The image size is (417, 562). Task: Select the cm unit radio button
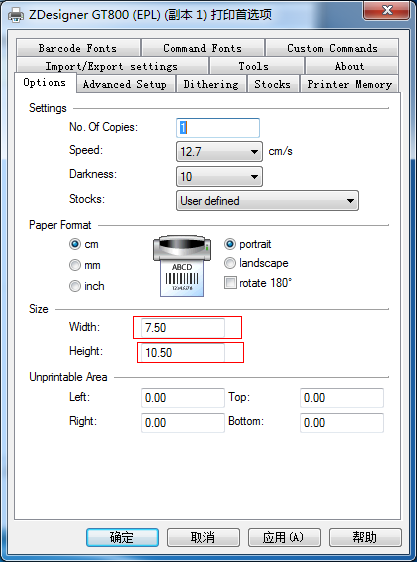(75, 244)
